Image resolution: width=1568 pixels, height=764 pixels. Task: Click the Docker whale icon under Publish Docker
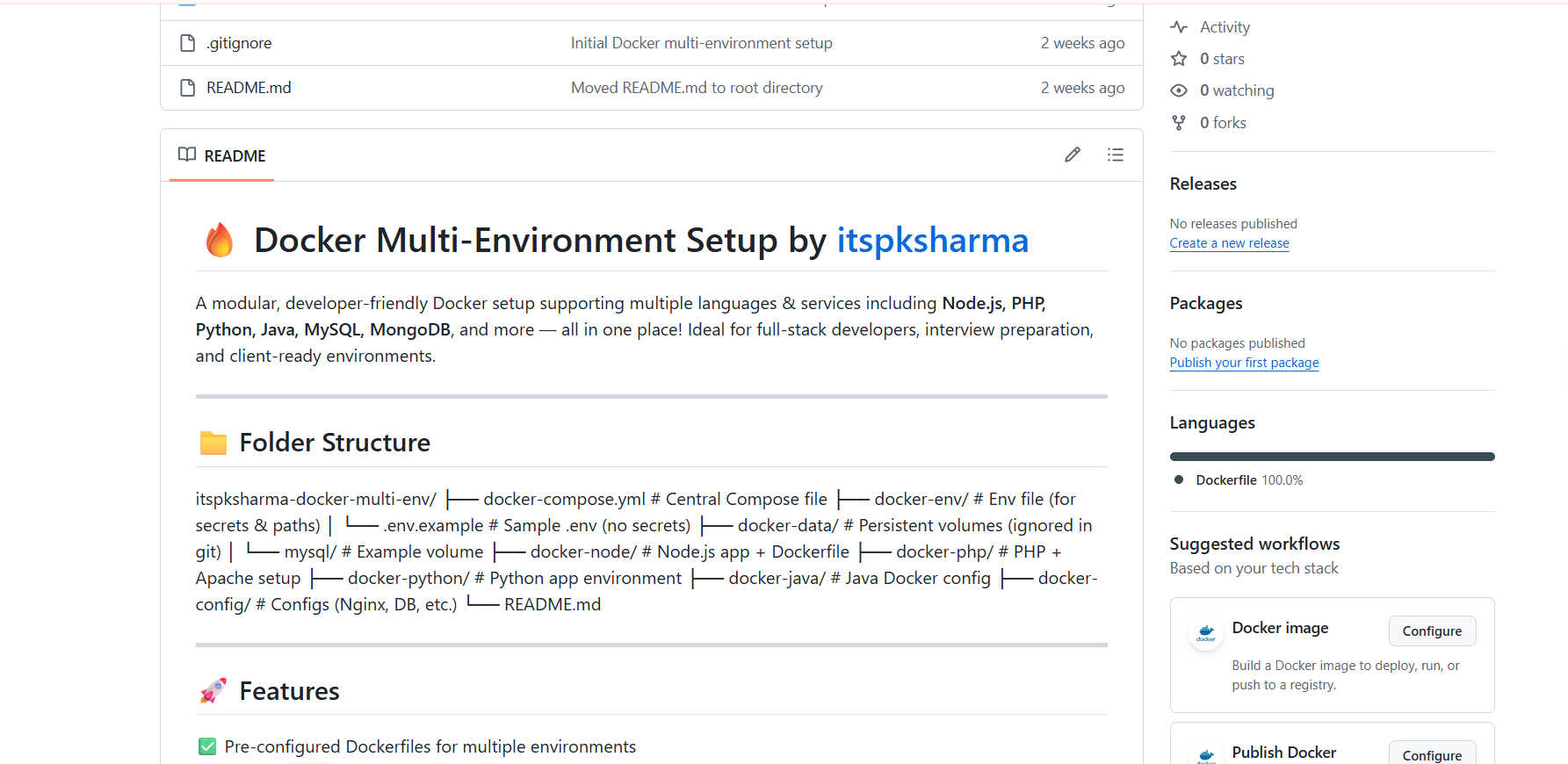point(1205,754)
